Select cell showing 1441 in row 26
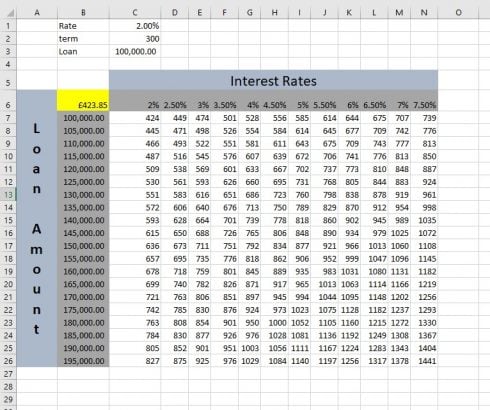This screenshot has height=410, width=490. coord(424,361)
